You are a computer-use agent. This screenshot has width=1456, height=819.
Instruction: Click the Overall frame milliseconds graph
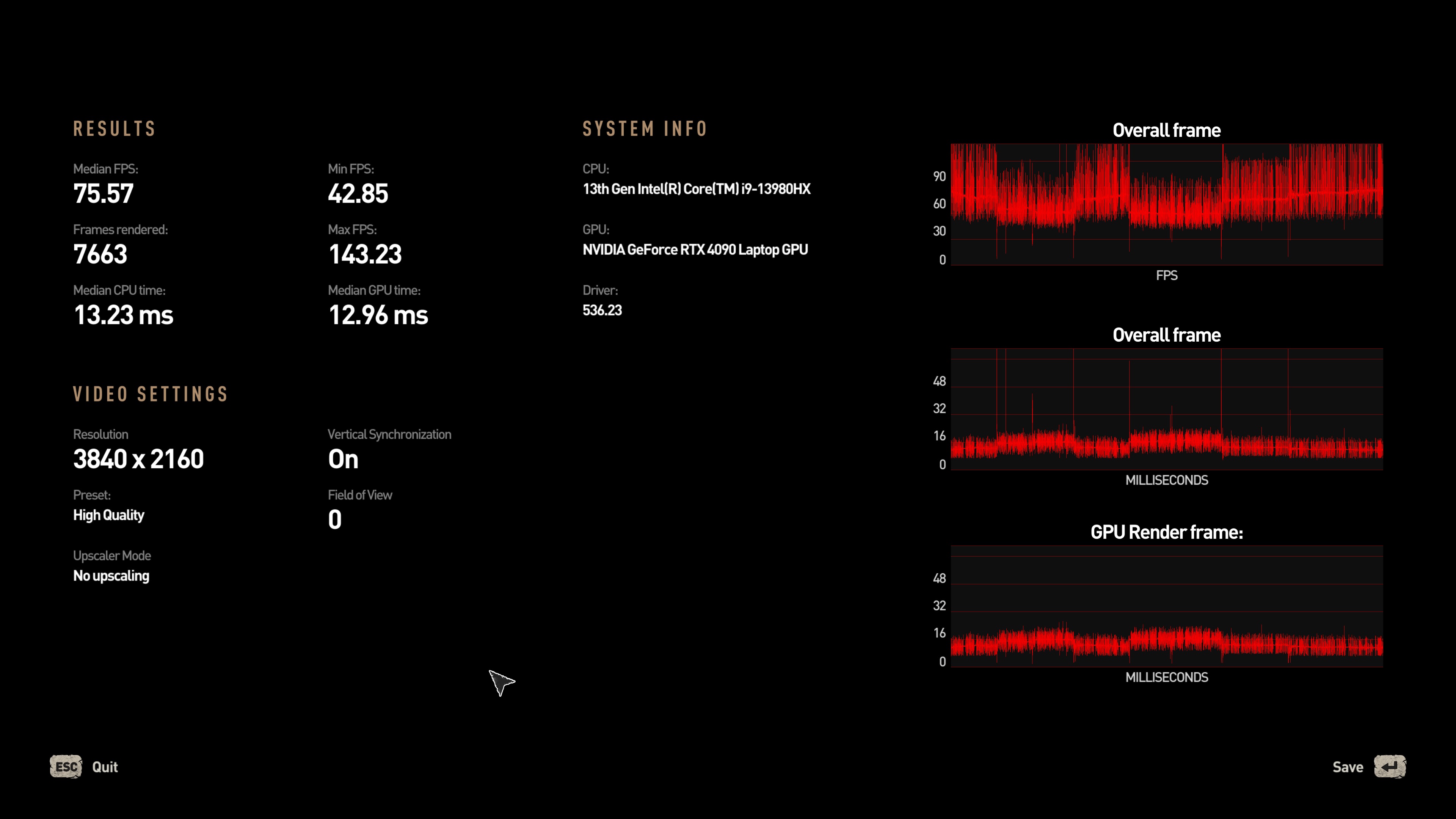coord(1166,409)
